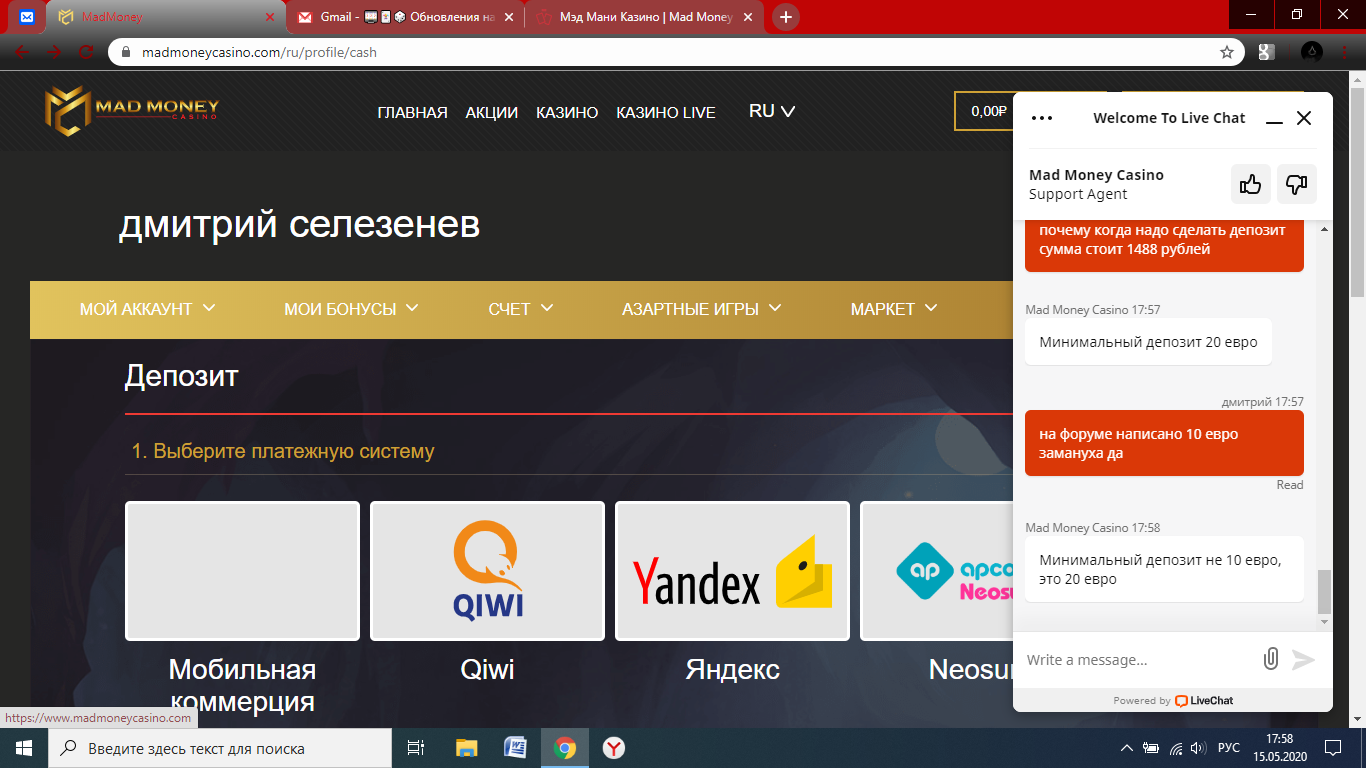The image size is (1366, 768).
Task: Expand the СЧЕТ menu
Action: (x=521, y=309)
